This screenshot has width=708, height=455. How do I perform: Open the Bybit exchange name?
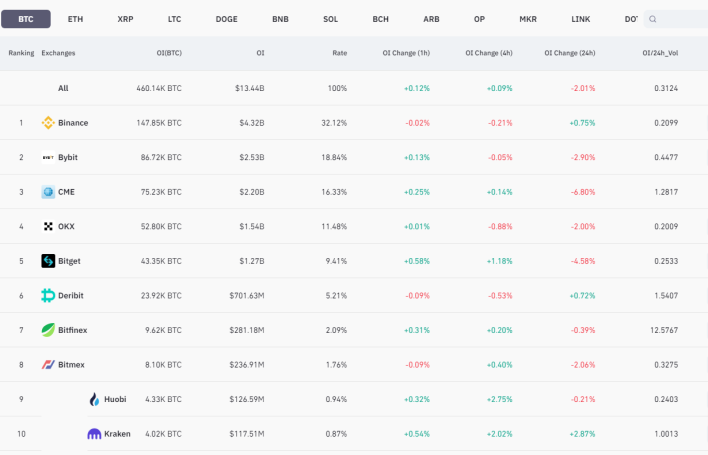point(68,158)
